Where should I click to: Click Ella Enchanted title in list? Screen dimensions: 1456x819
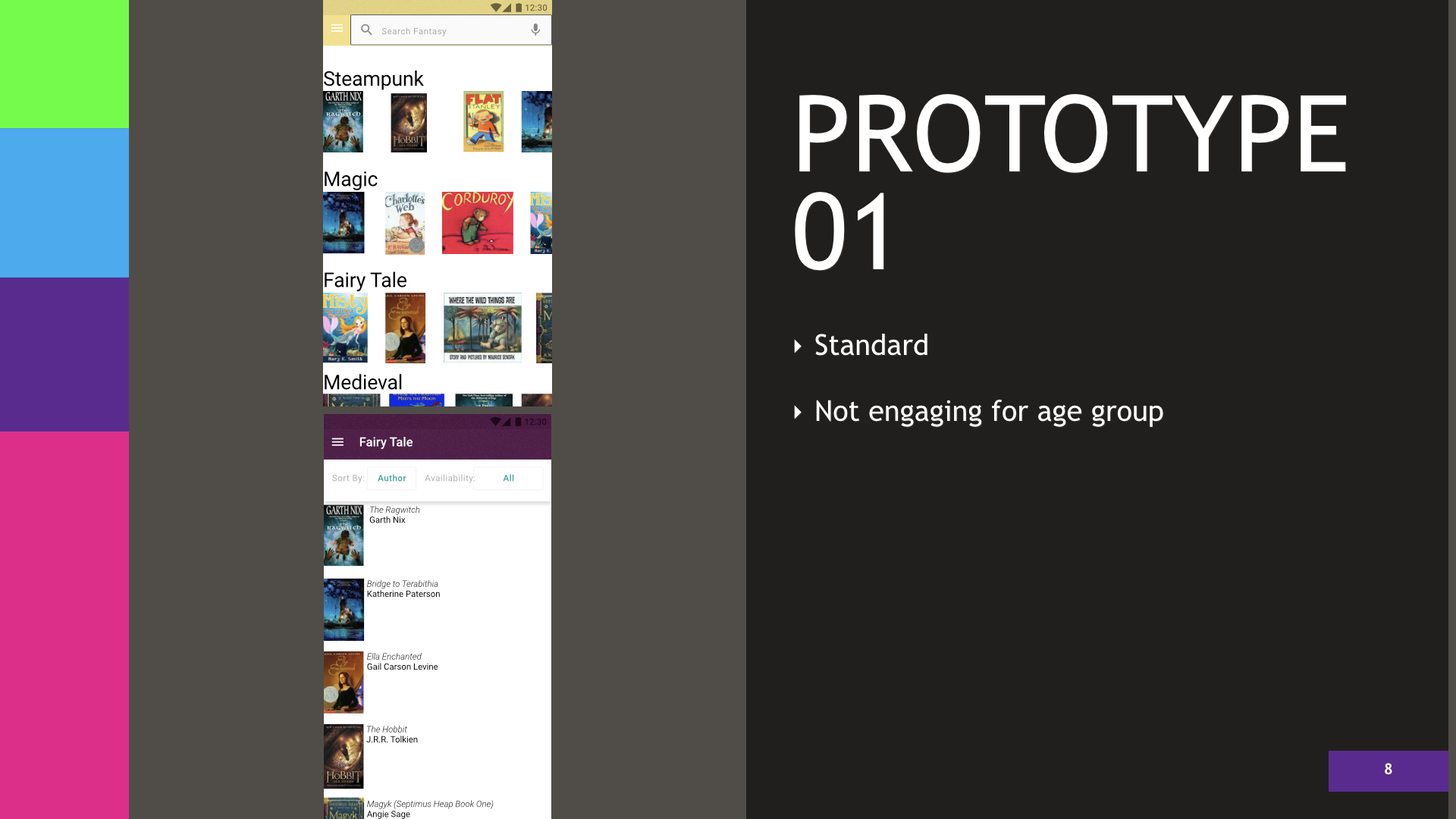click(394, 657)
